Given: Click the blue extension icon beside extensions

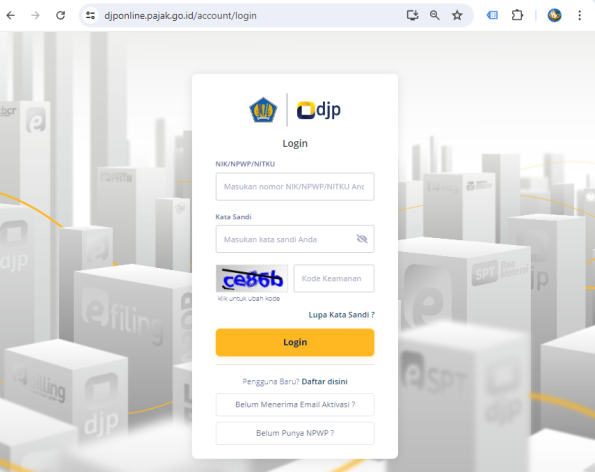Looking at the screenshot, I should (x=493, y=16).
